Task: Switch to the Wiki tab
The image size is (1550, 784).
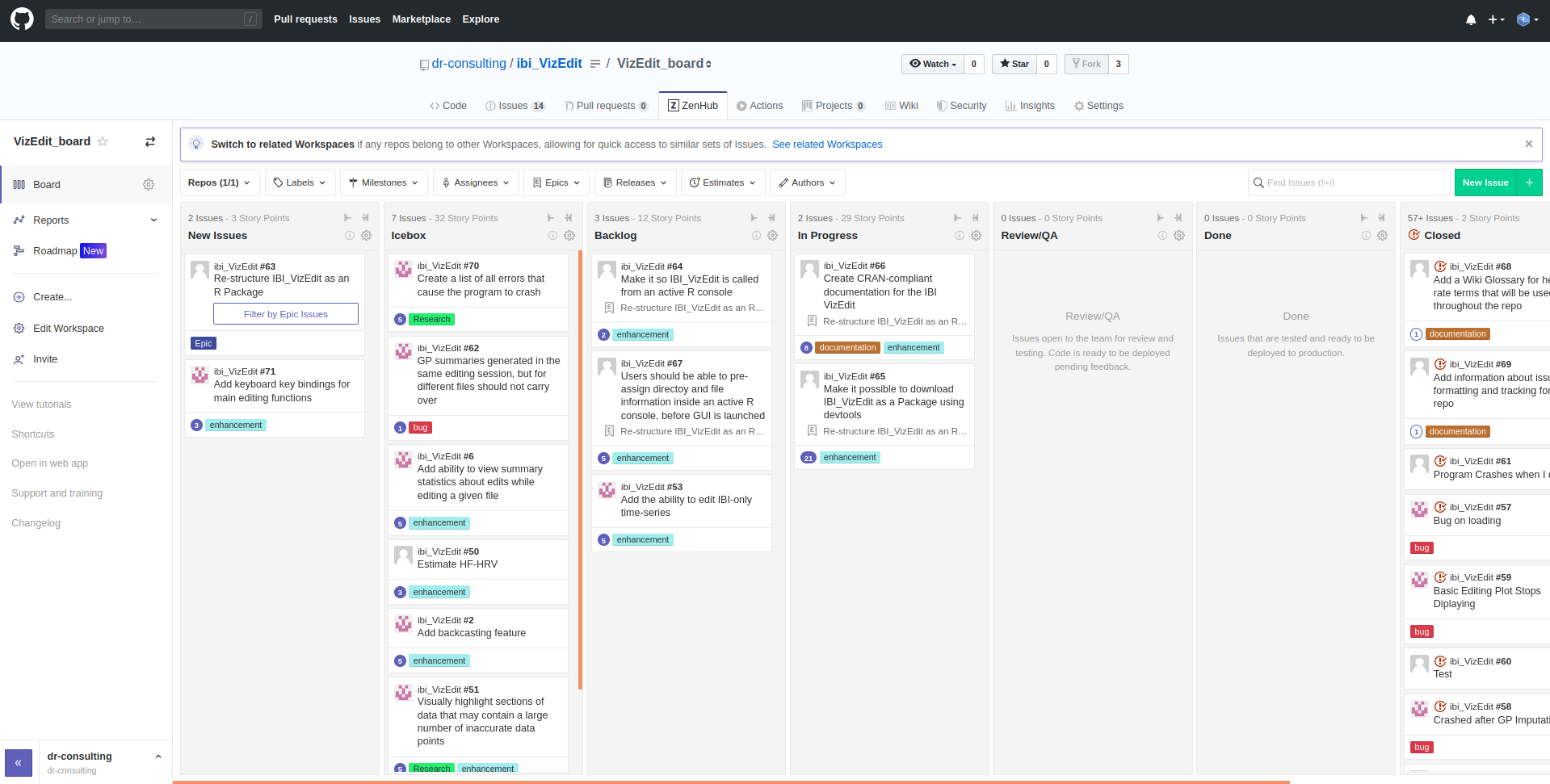Action: tap(901, 106)
